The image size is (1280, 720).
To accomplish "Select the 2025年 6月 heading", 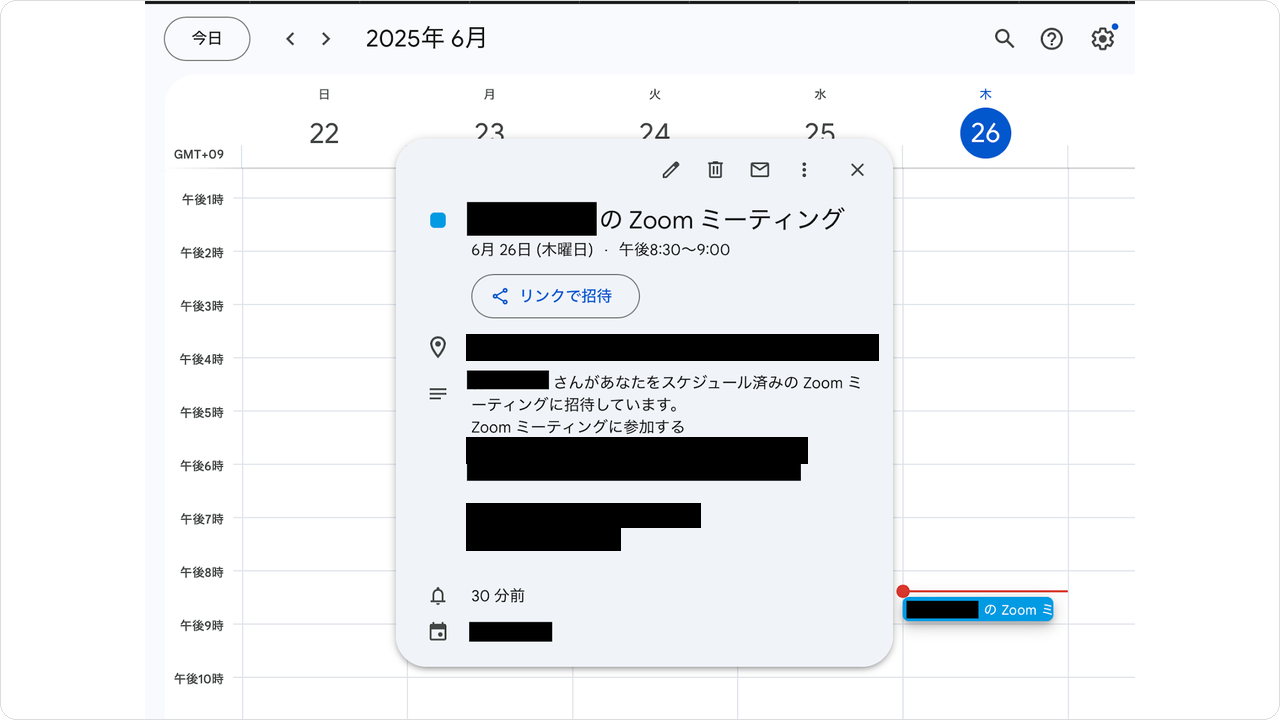I will pos(427,39).
